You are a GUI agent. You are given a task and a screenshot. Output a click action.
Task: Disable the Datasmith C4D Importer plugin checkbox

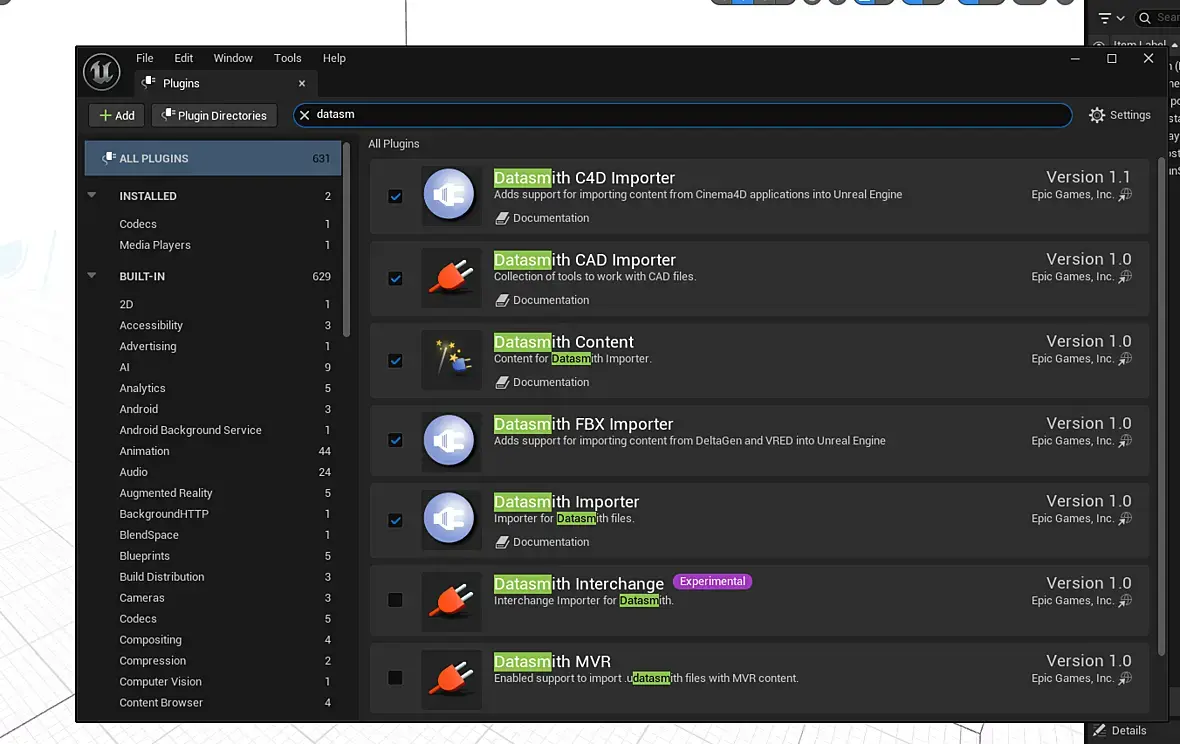coord(395,196)
